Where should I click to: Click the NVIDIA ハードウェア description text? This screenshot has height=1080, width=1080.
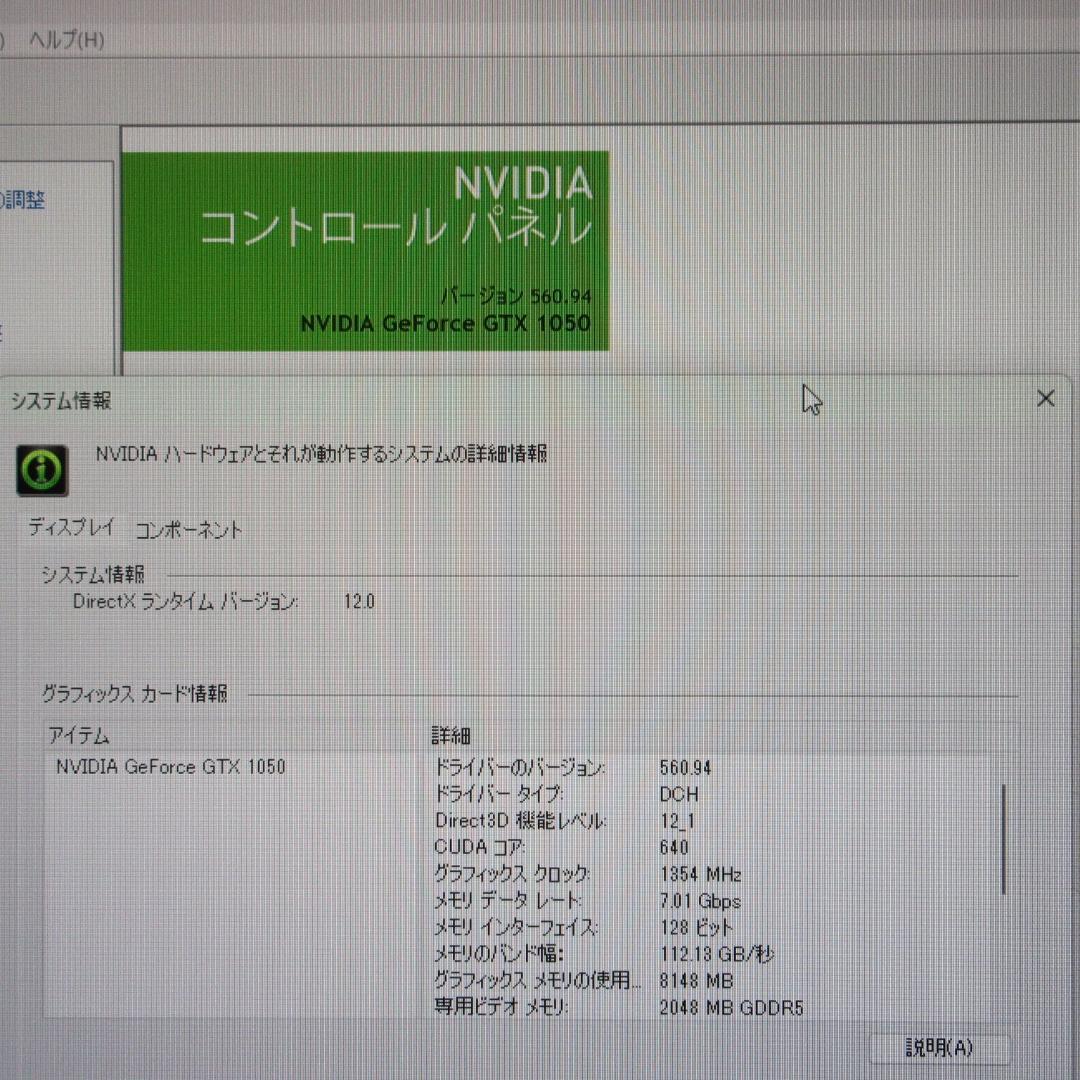click(322, 454)
